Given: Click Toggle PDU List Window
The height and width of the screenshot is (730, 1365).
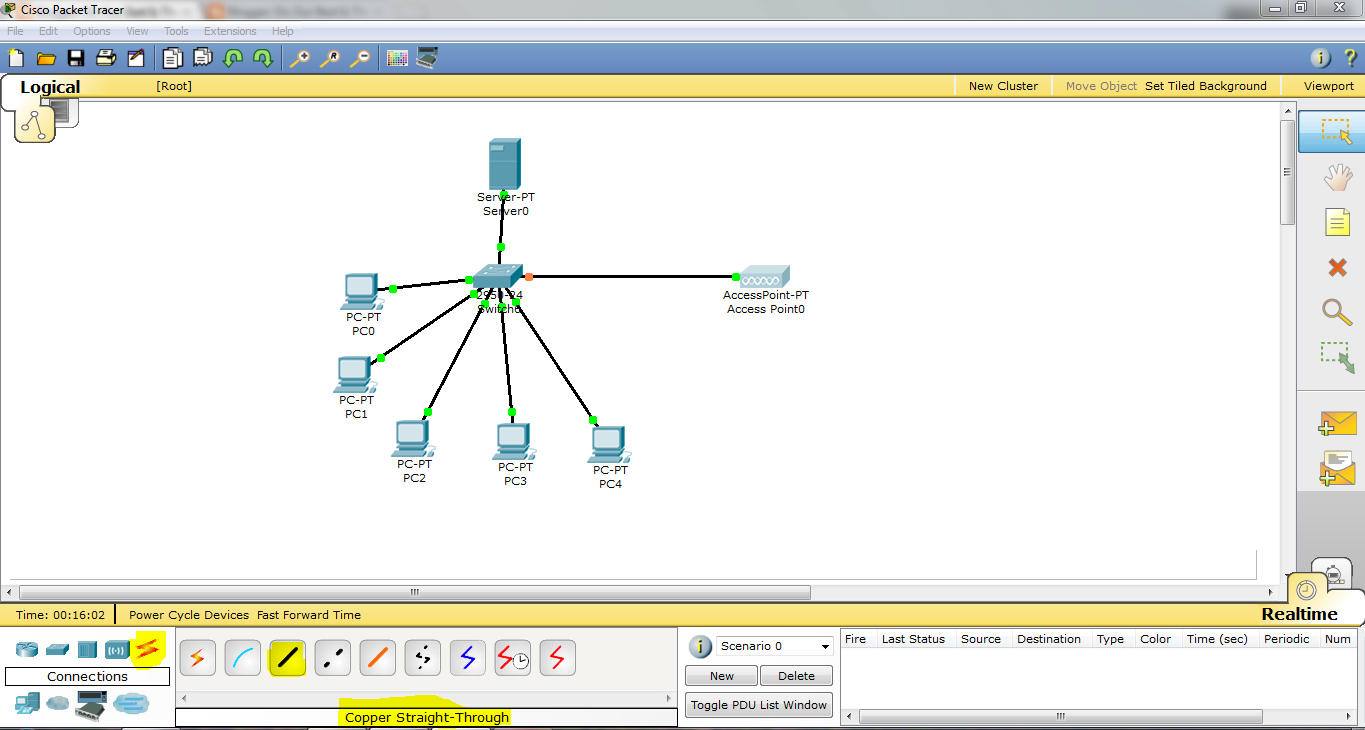Looking at the screenshot, I should coord(759,705).
